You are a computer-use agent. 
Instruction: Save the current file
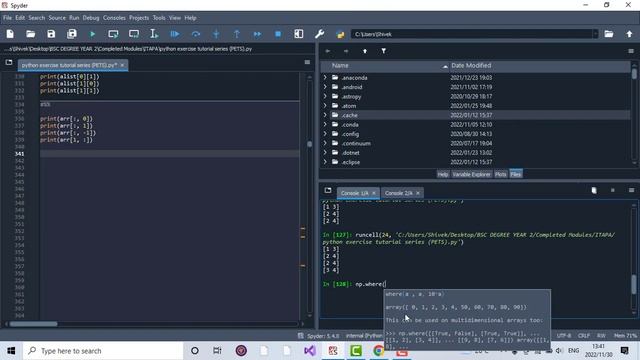51,34
